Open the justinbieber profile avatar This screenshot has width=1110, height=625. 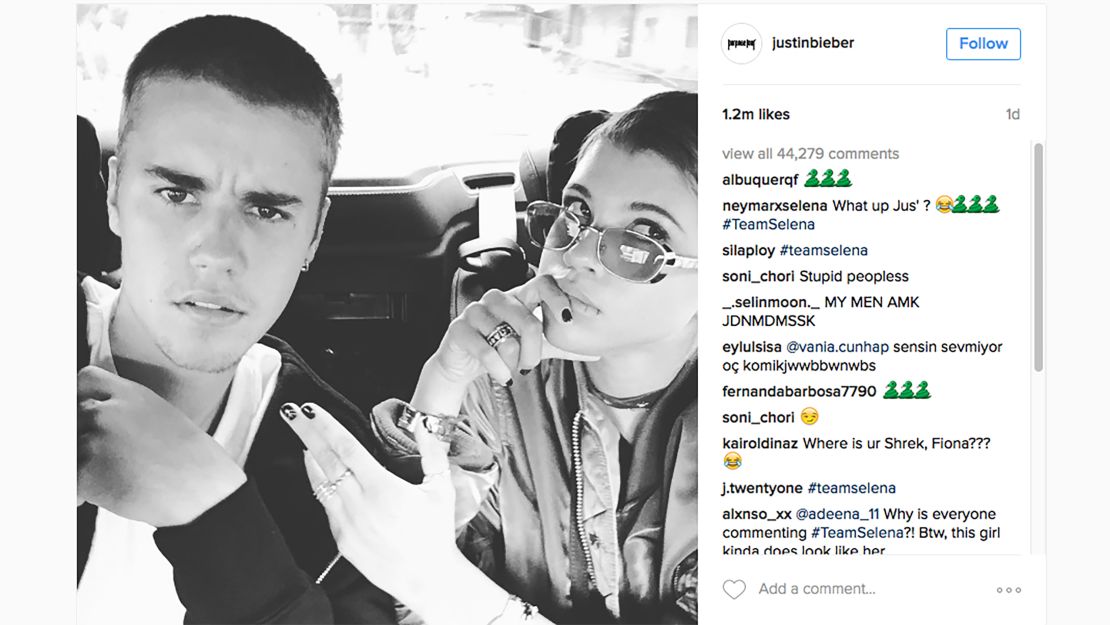click(741, 44)
